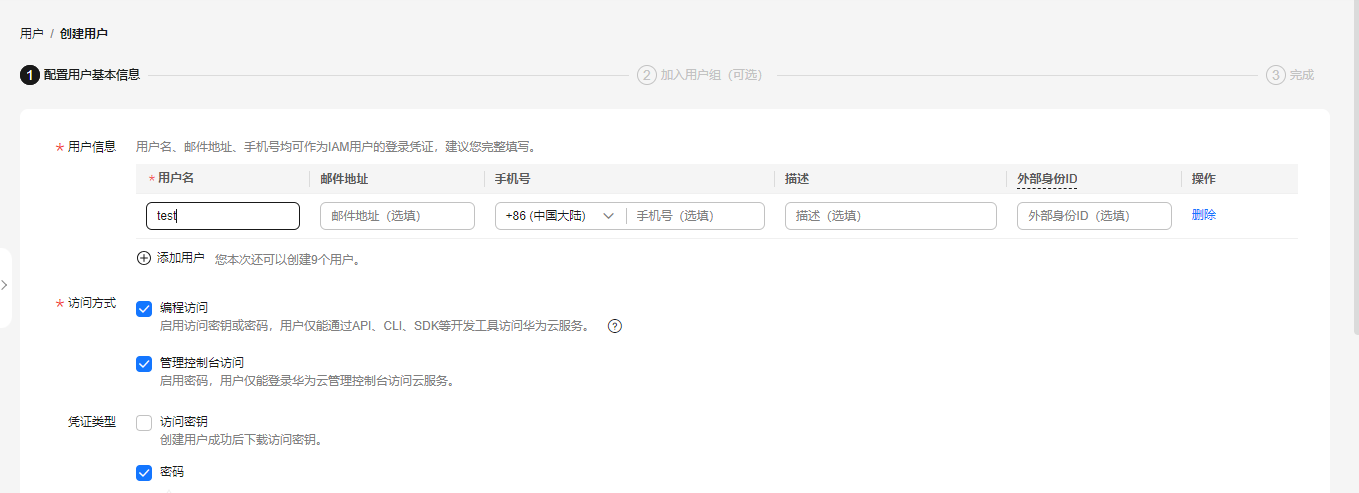Enable the 访问密钥 checkbox
1359x493 pixels.
pyautogui.click(x=144, y=423)
